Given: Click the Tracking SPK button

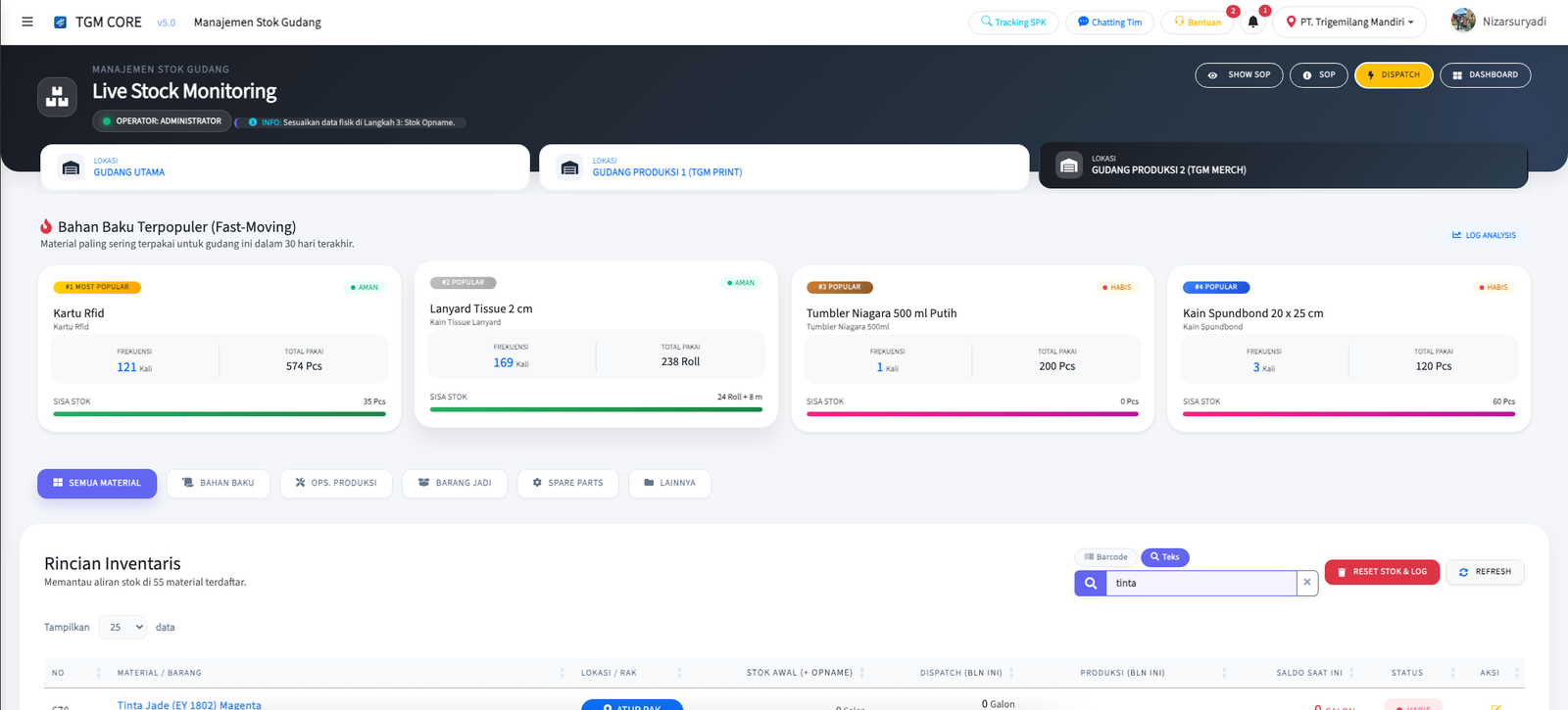Looking at the screenshot, I should 1013,22.
